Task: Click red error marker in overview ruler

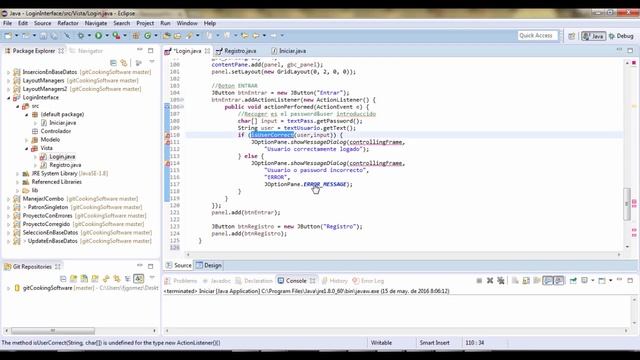Action: point(634,63)
